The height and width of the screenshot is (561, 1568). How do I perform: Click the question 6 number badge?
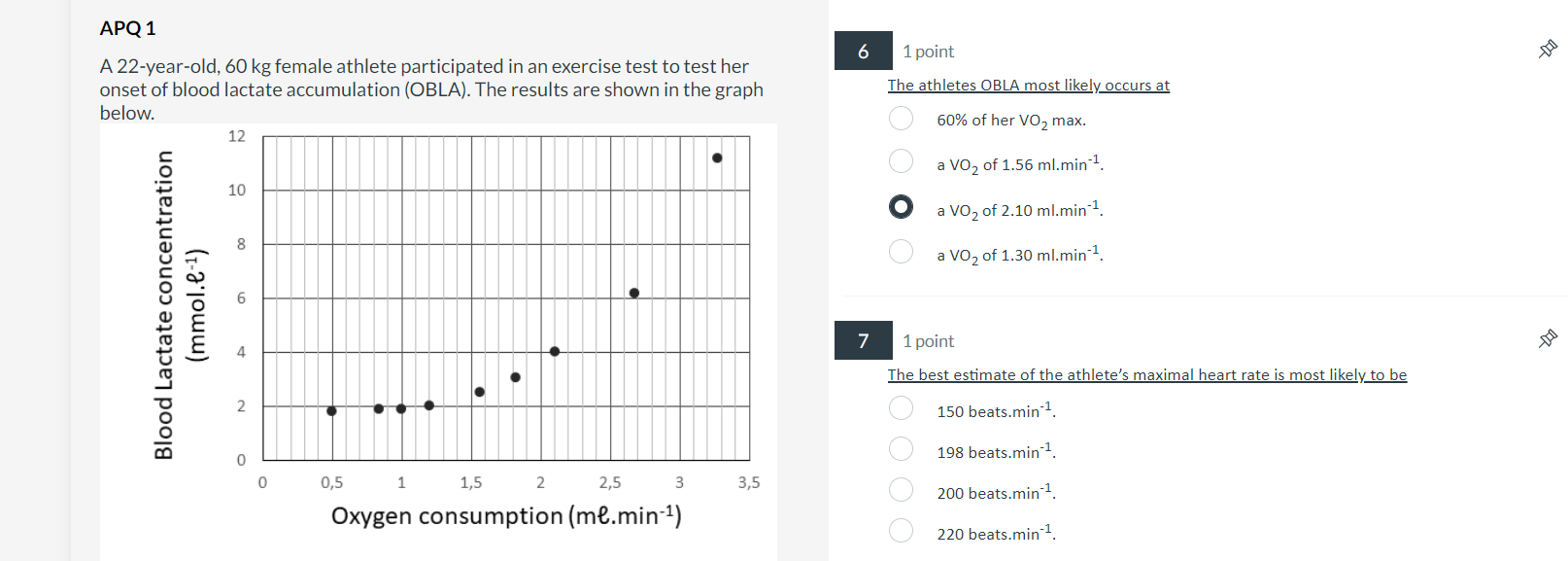863,51
